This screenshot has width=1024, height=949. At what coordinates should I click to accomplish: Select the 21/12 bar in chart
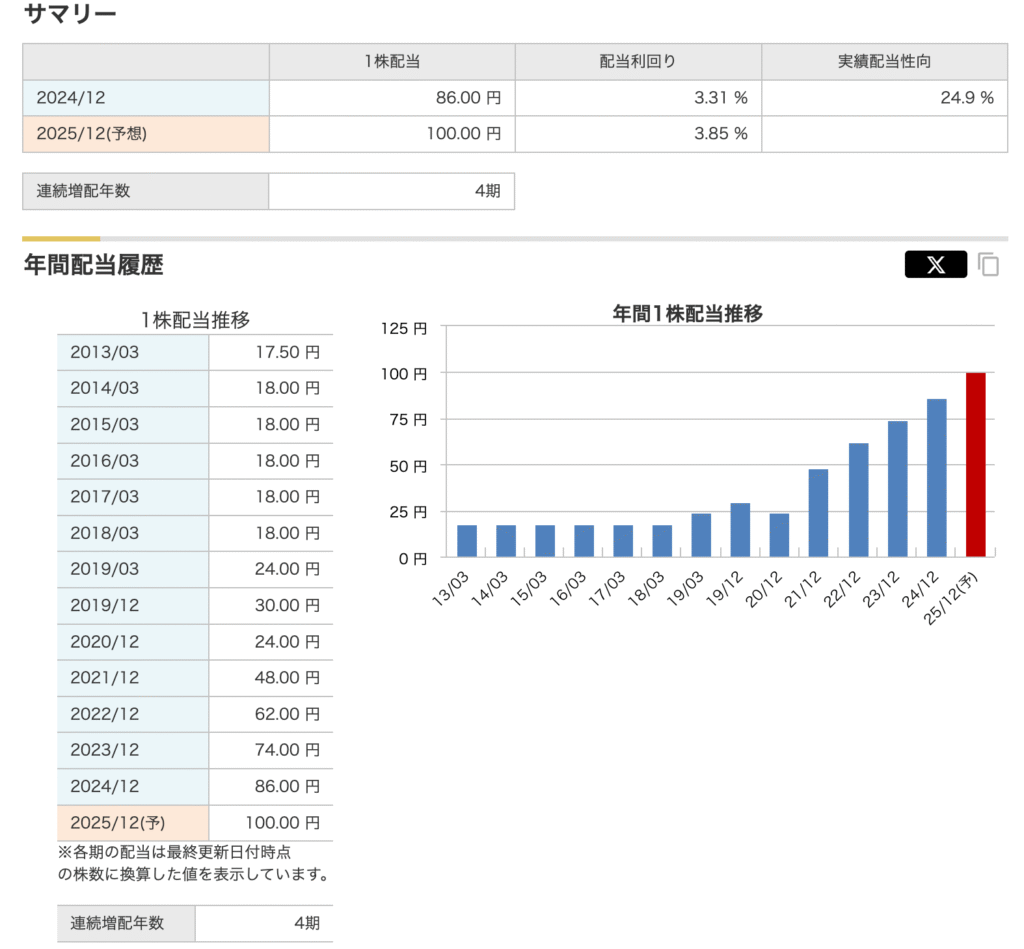(818, 512)
